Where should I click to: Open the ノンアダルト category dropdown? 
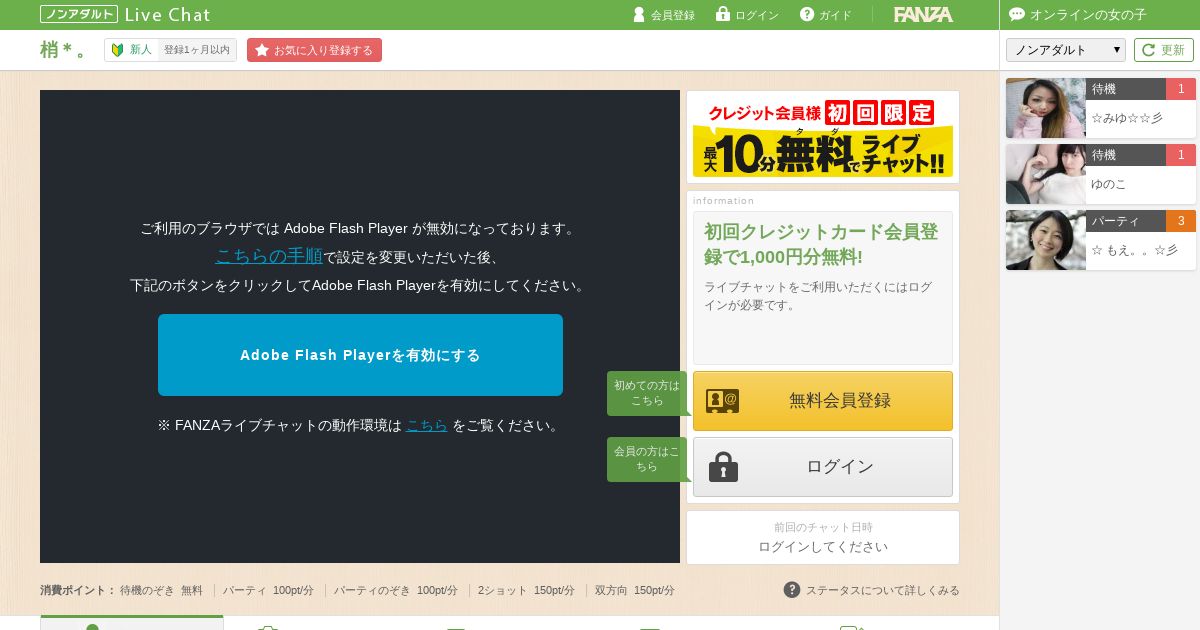point(1066,50)
